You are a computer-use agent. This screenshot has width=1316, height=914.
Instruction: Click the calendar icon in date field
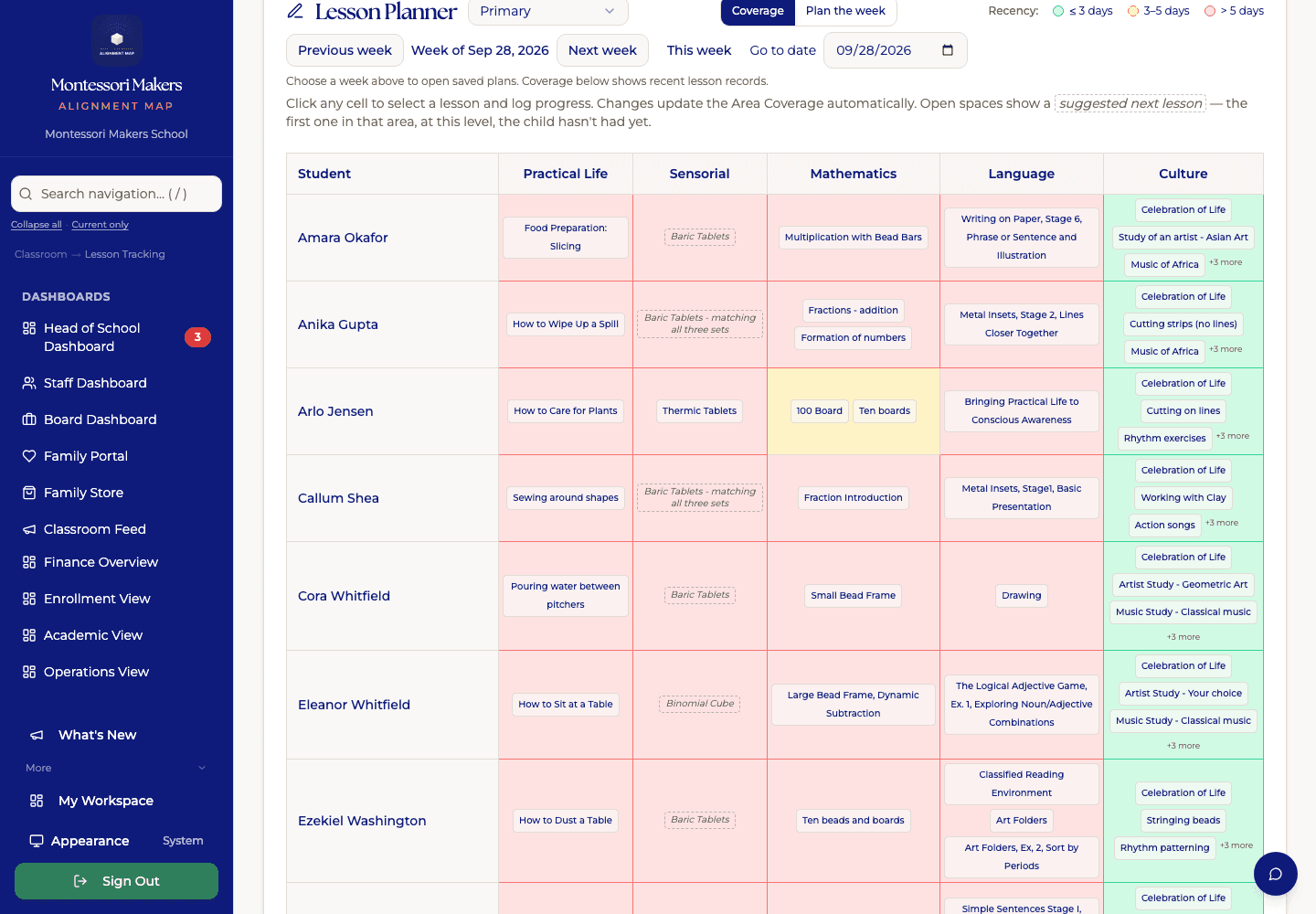[x=948, y=50]
